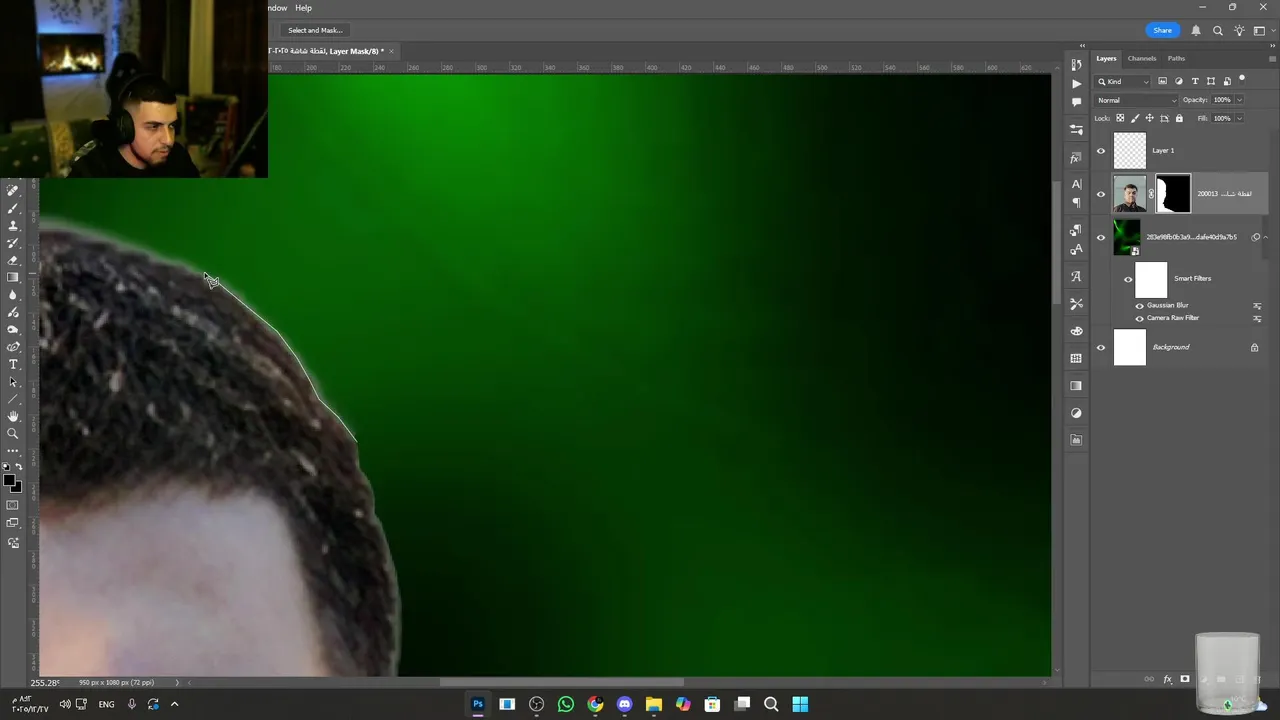Collapse the smart object's filter list arrow

1265,237
